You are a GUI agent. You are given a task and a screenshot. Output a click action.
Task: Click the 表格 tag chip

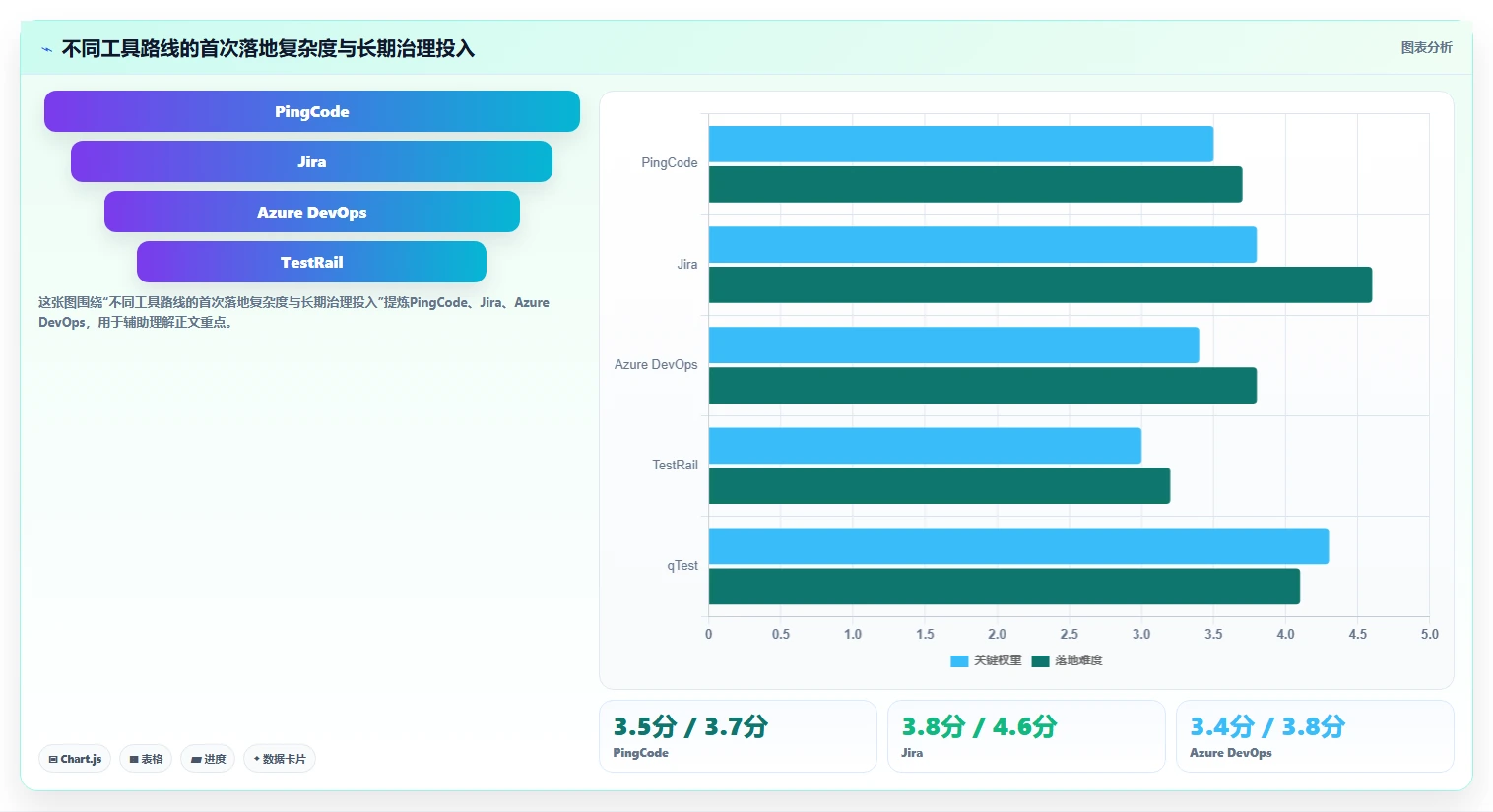146,759
